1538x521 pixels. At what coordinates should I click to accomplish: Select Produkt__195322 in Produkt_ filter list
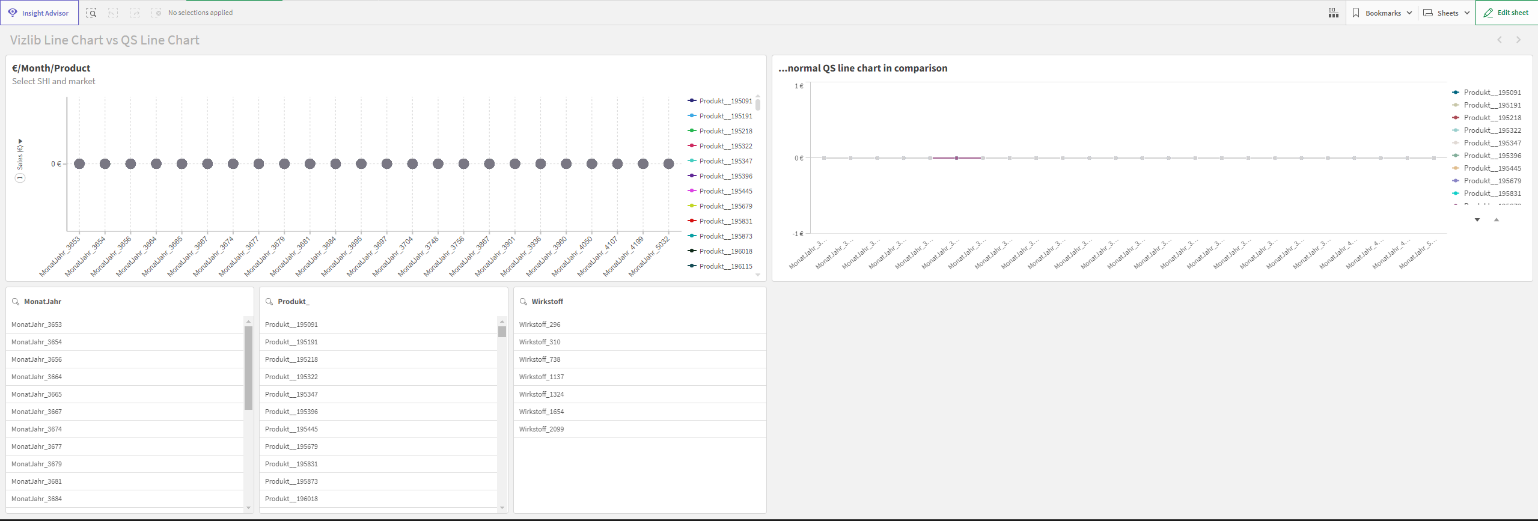click(378, 376)
